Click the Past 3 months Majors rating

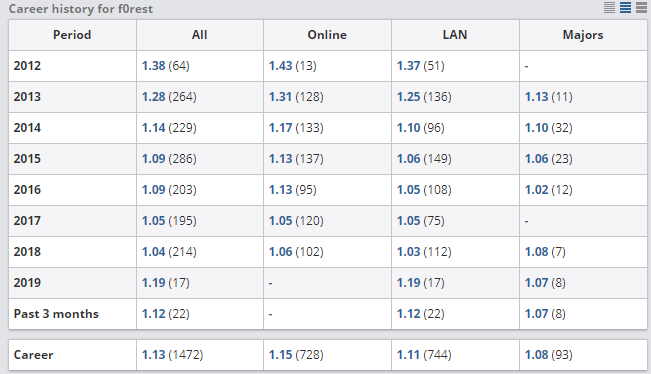point(536,314)
